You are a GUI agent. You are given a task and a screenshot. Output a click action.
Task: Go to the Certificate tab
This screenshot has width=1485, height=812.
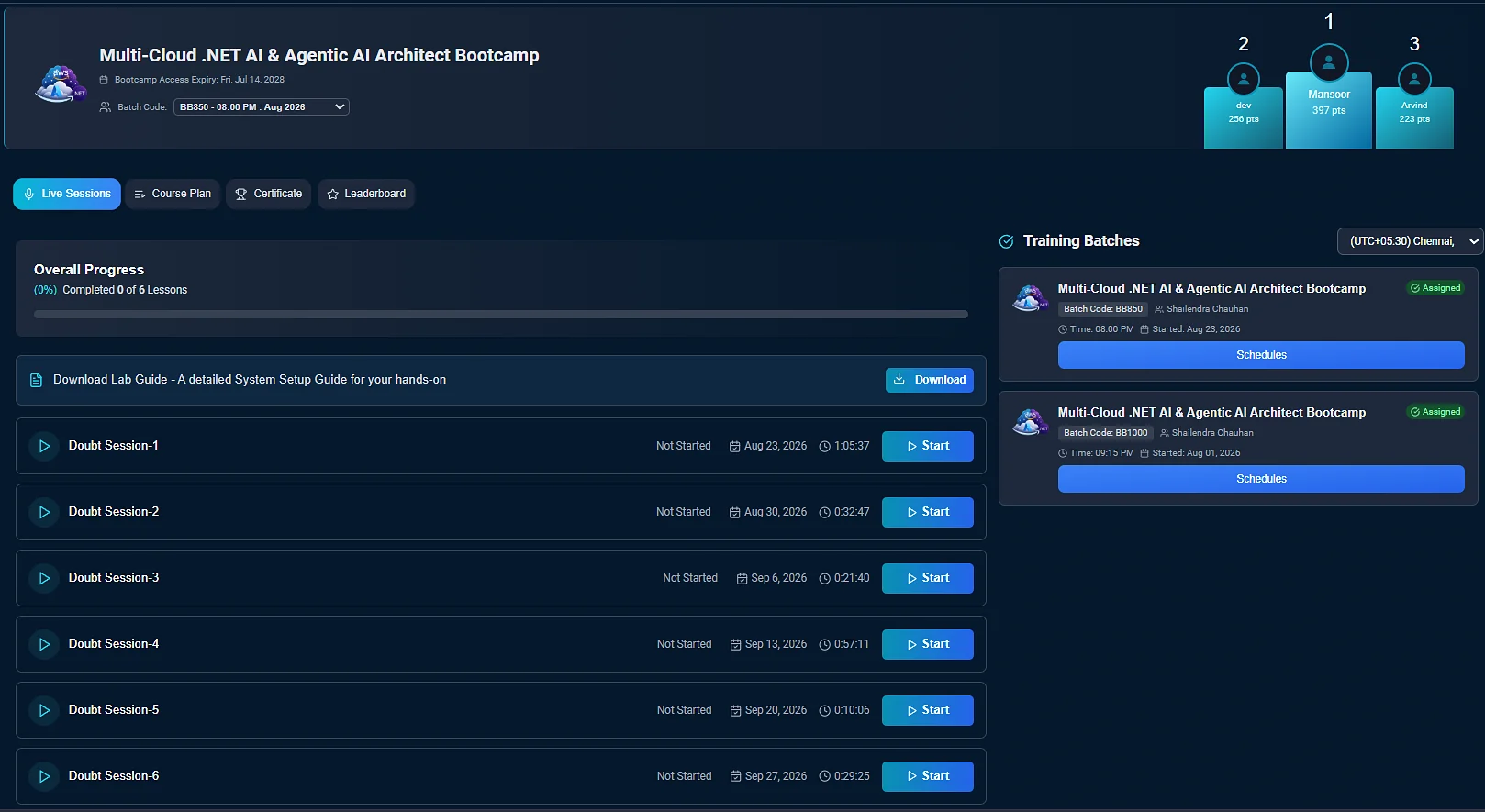(269, 194)
